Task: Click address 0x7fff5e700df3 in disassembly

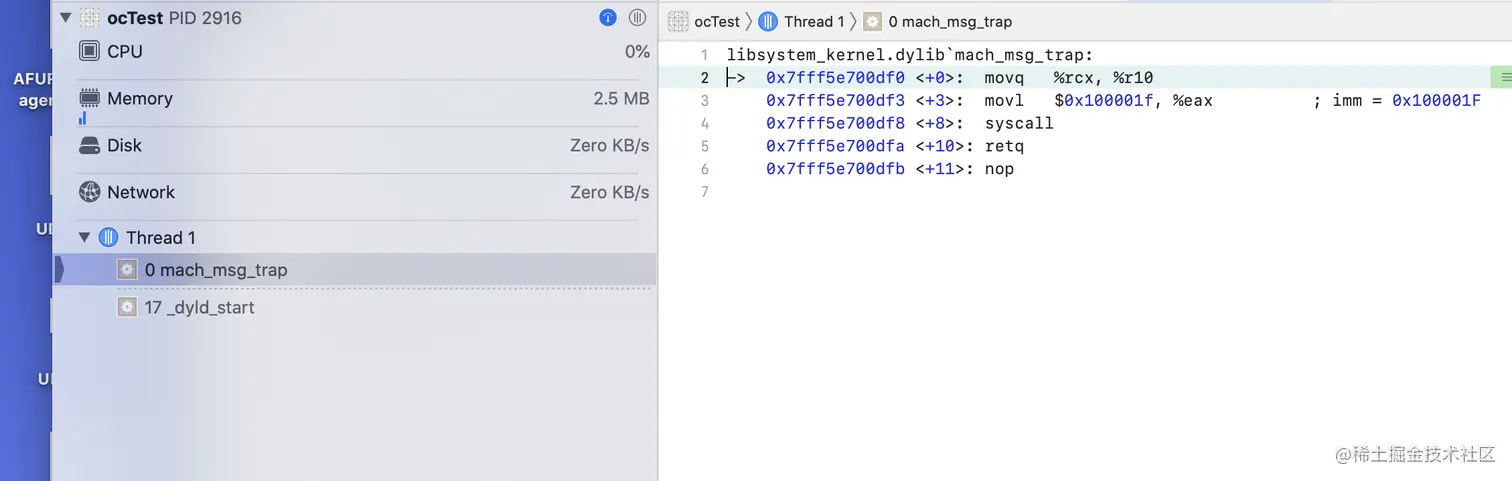Action: (836, 101)
